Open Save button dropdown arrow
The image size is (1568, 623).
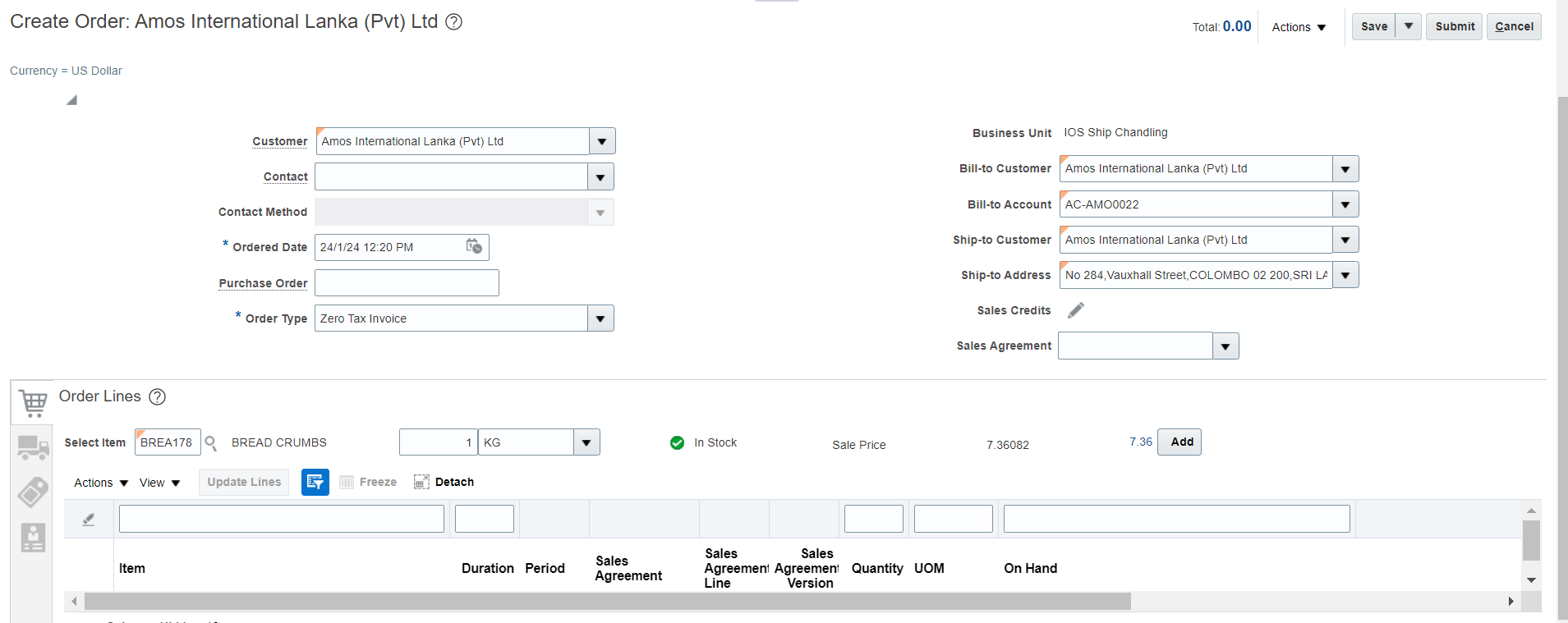1409,26
